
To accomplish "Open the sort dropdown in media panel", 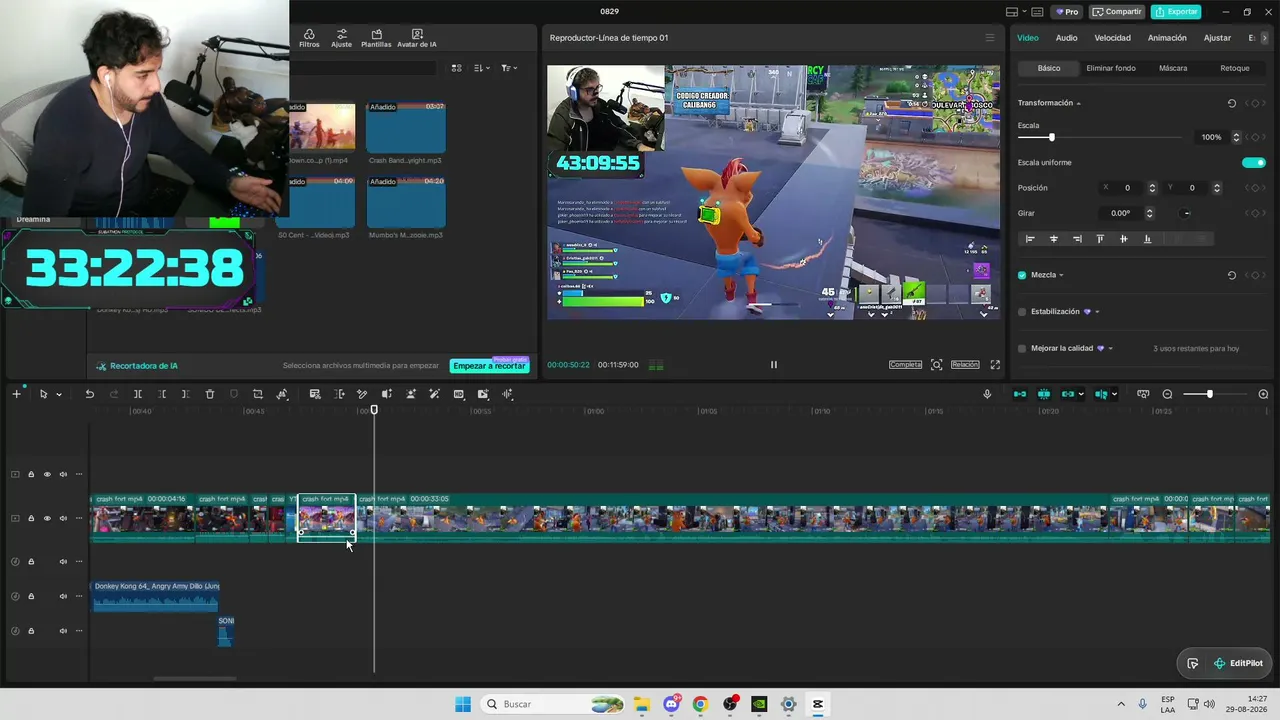I will [482, 68].
